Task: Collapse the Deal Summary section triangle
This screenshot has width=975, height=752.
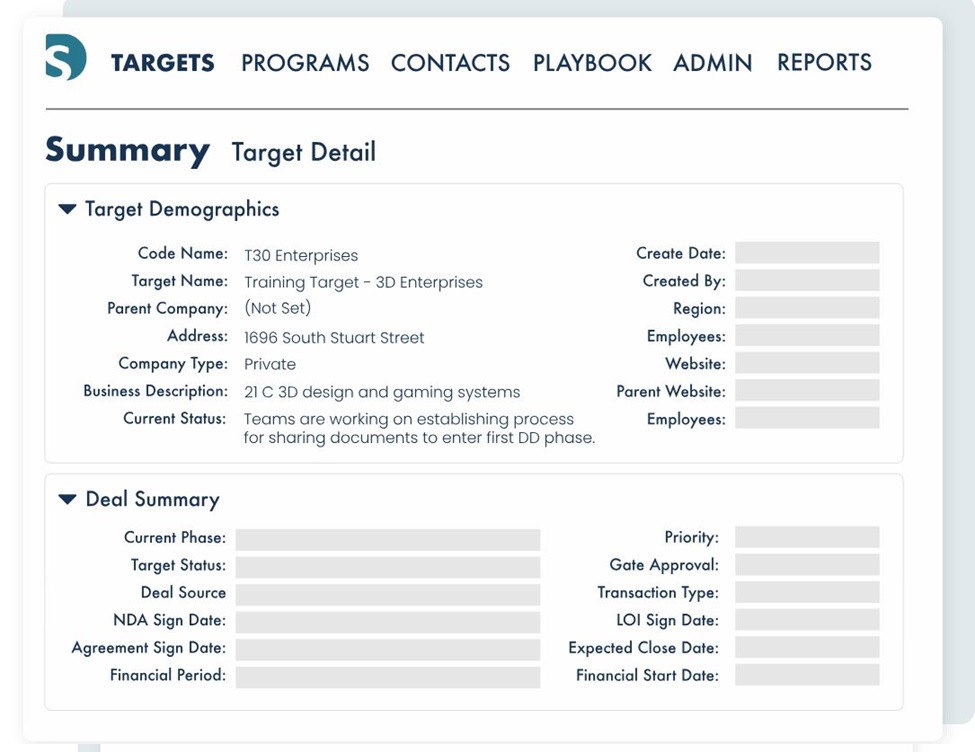Action: 67,499
